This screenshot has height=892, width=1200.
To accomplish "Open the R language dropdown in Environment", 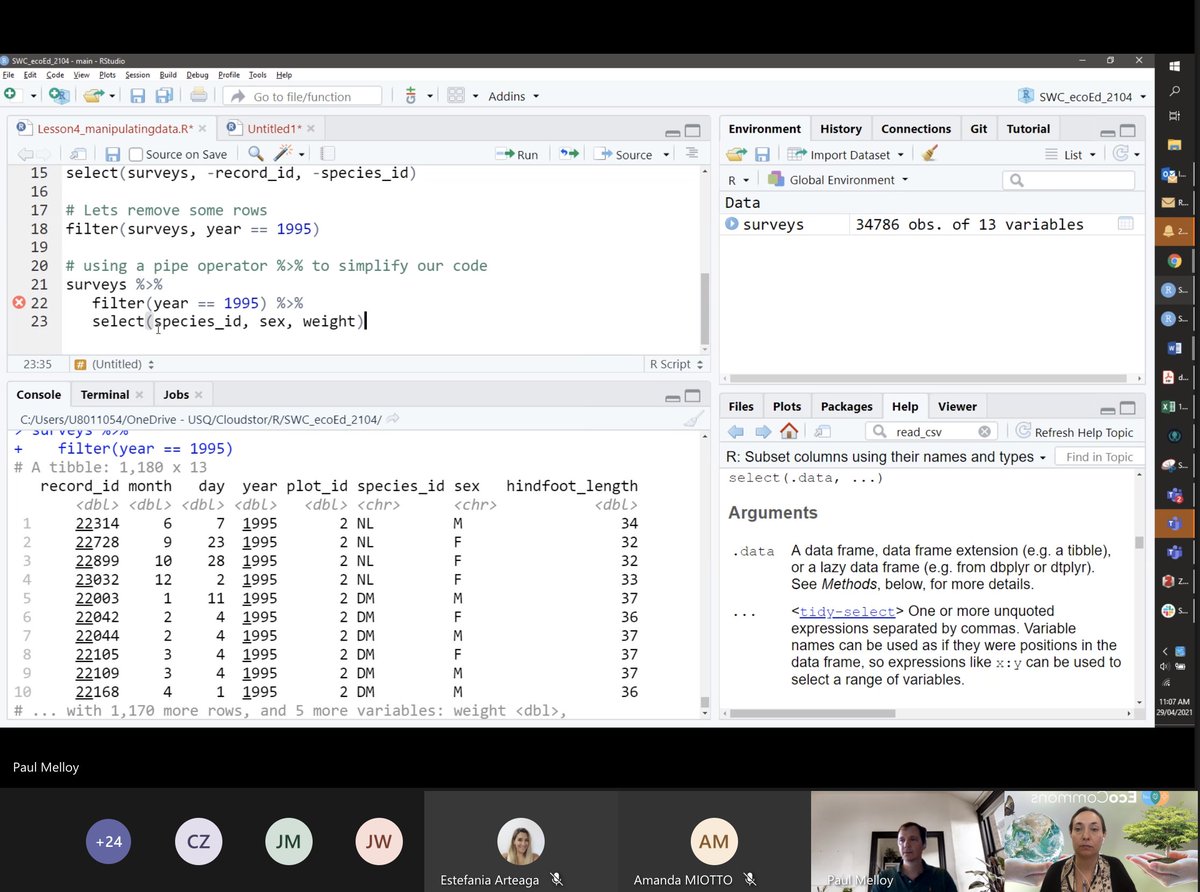I will [739, 180].
